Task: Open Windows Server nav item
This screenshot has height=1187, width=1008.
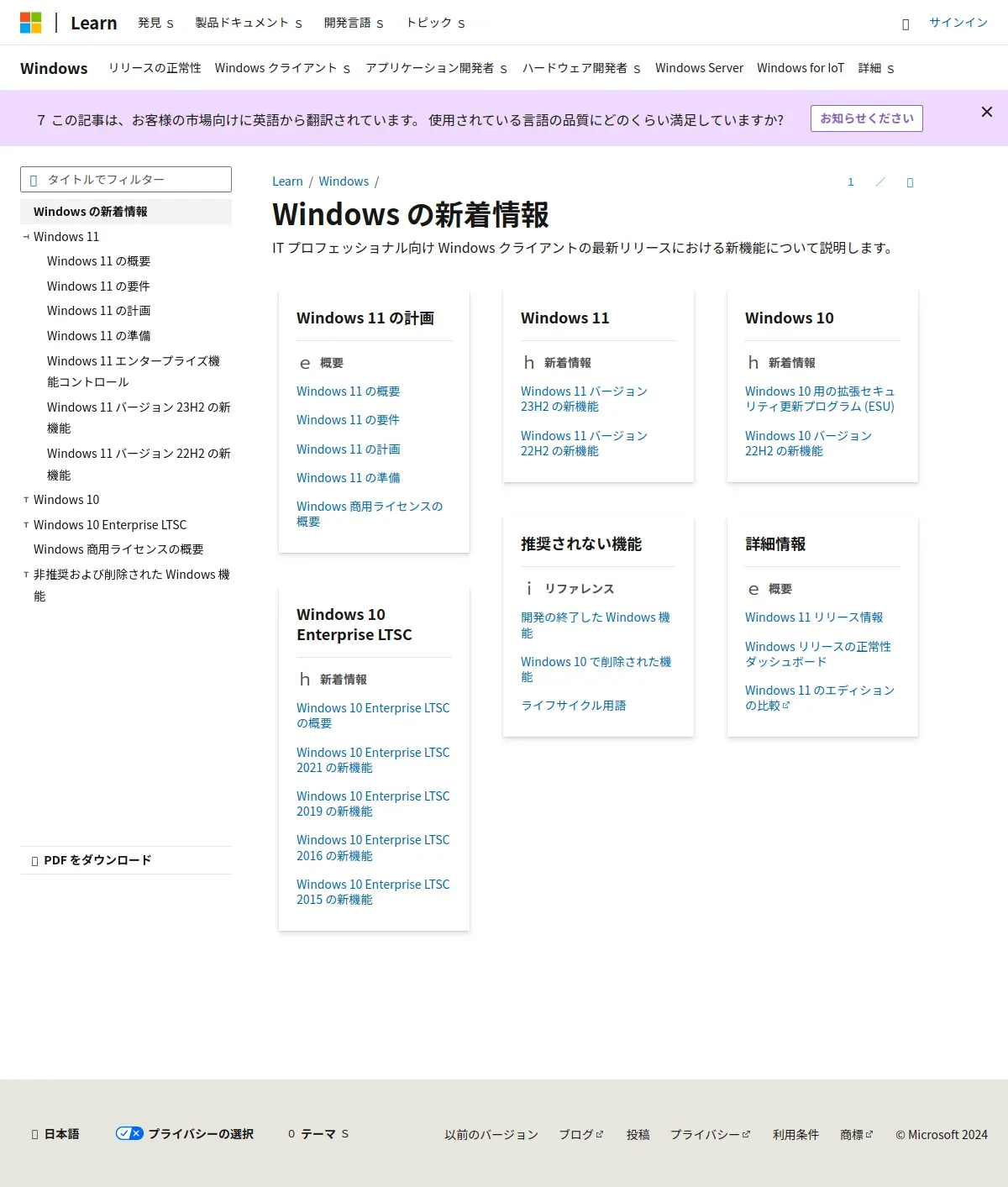Action: 699,68
